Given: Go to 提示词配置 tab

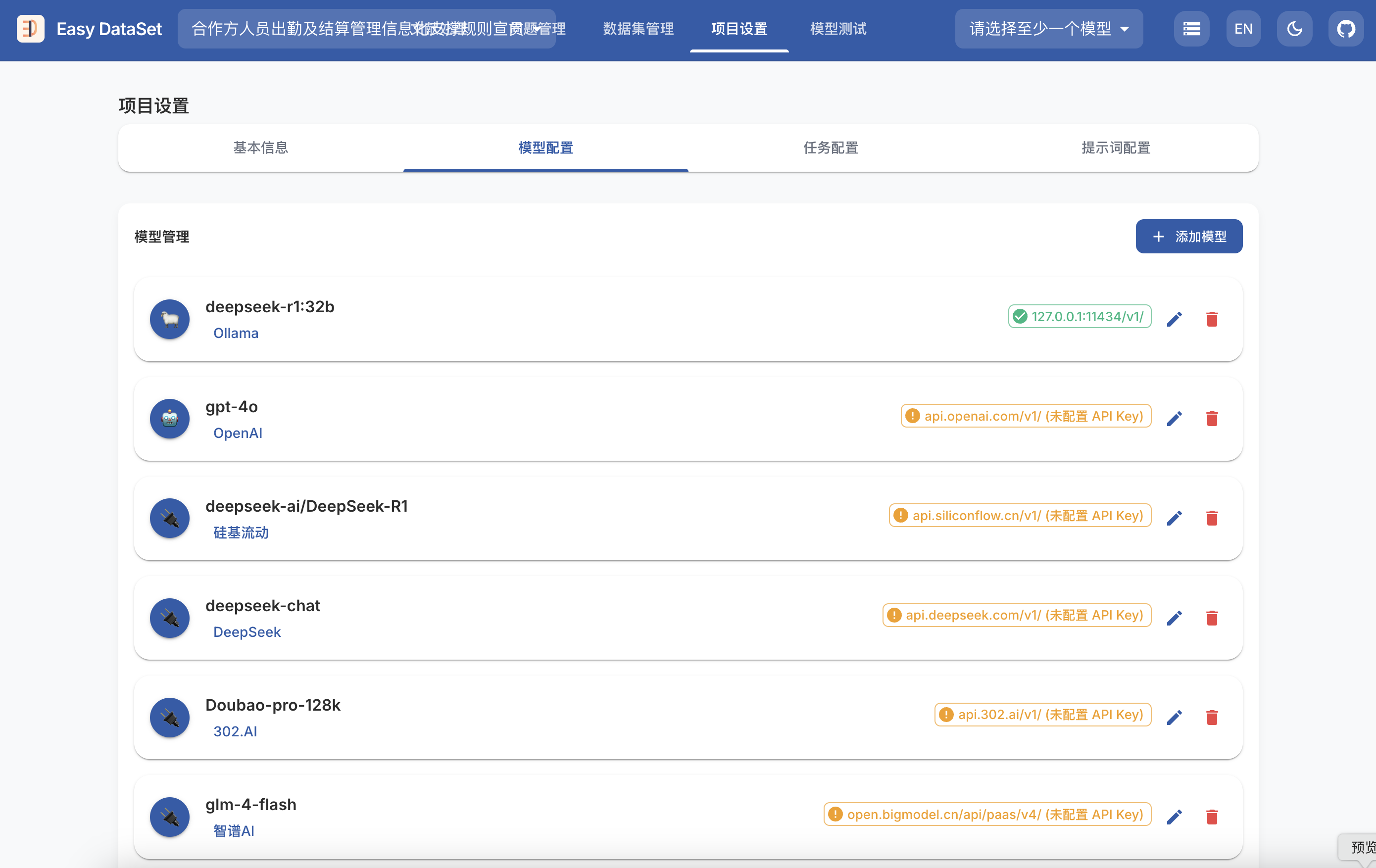Looking at the screenshot, I should click(1115, 148).
